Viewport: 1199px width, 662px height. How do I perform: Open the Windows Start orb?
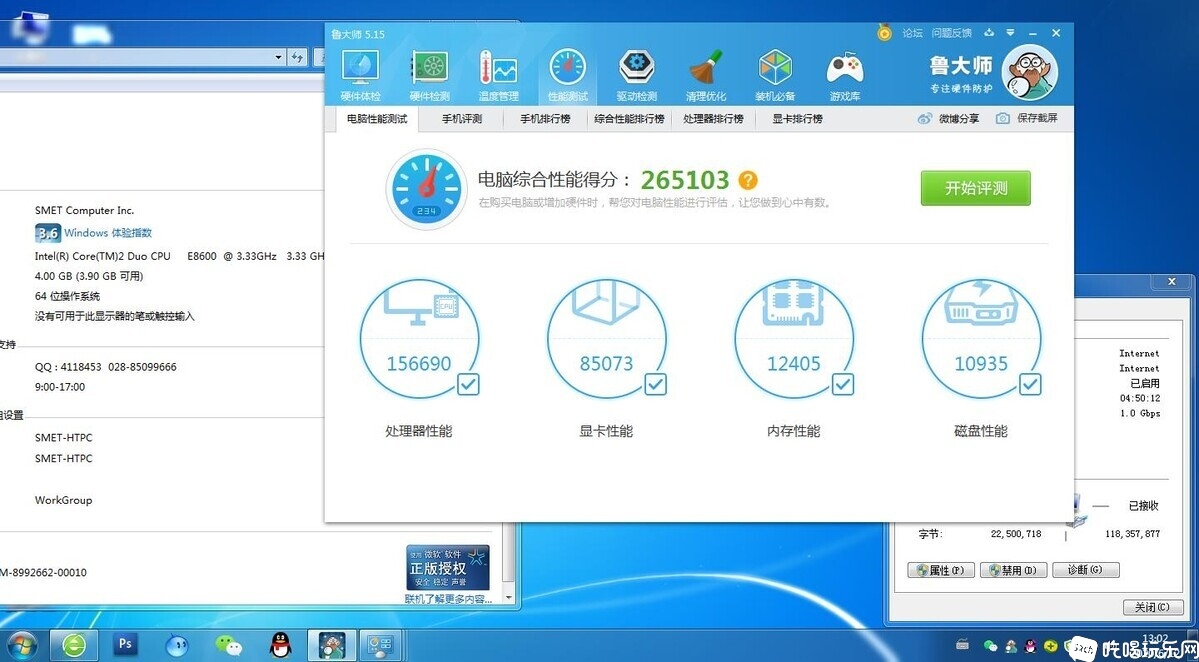(21, 646)
